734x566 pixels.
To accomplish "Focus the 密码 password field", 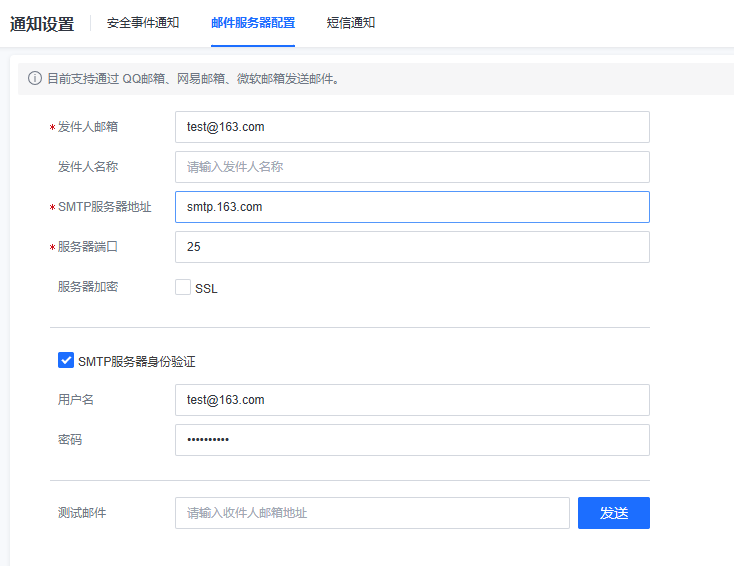I will 411,440.
